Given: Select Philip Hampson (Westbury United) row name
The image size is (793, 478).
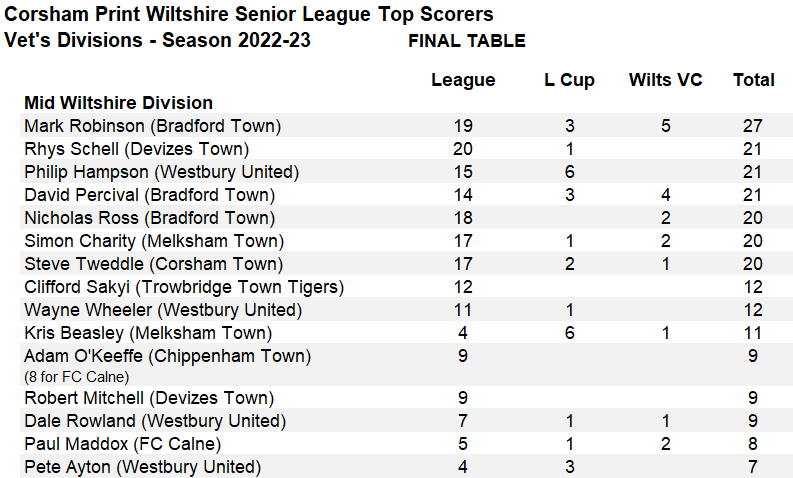Looking at the screenshot, I should (x=160, y=172).
